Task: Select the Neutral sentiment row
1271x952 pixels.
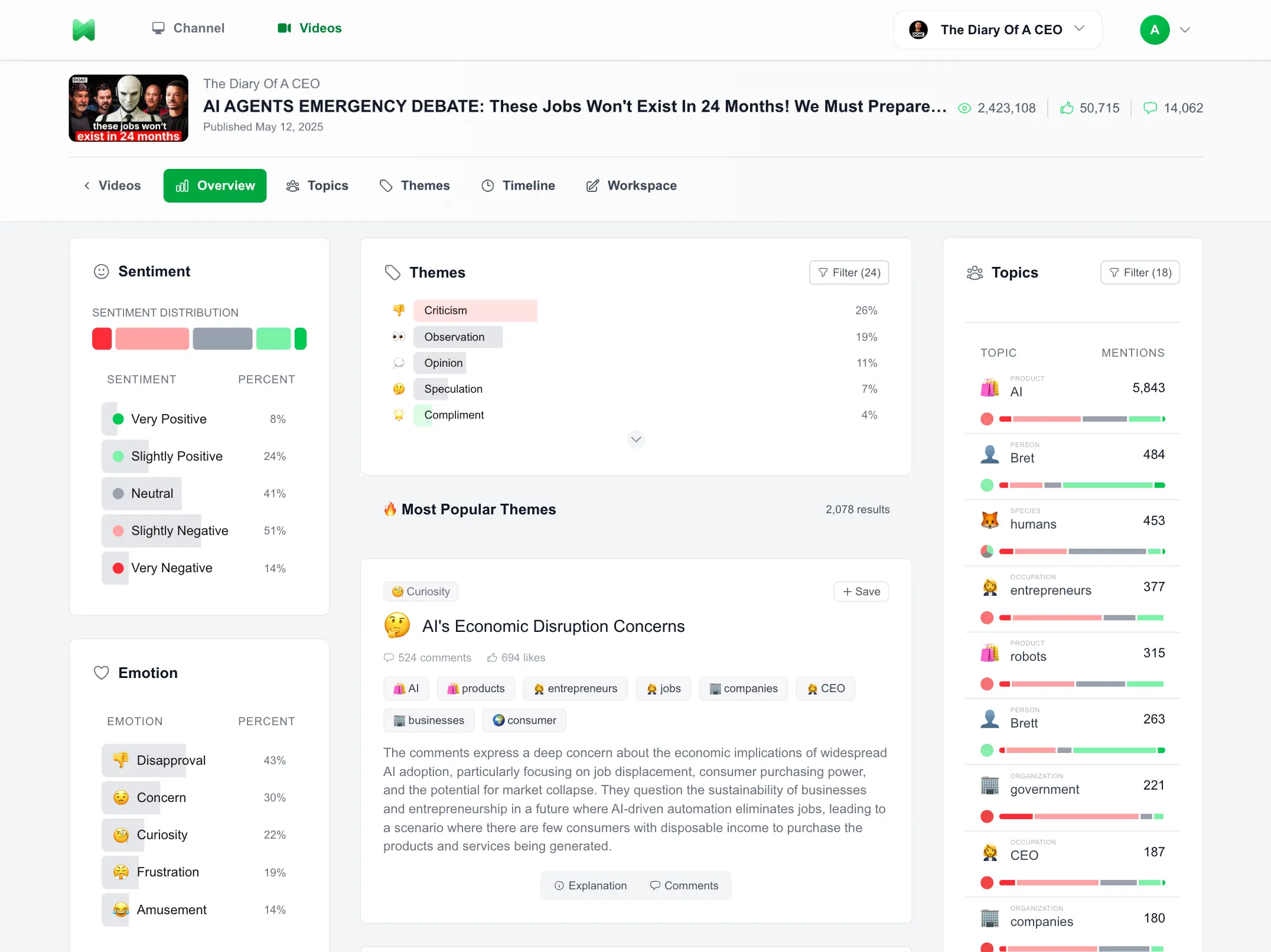Action: [x=200, y=493]
